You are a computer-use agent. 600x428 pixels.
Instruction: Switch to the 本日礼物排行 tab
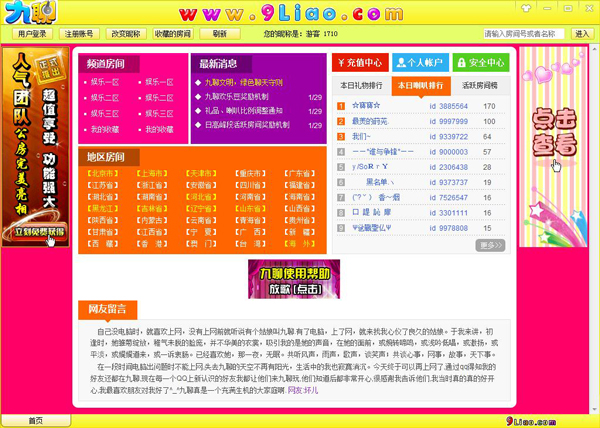coord(361,85)
